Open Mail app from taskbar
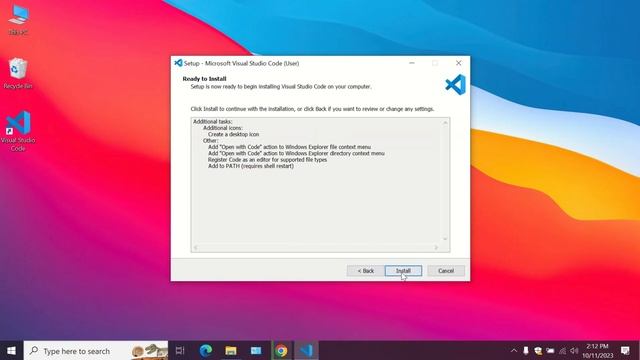 pos(256,351)
